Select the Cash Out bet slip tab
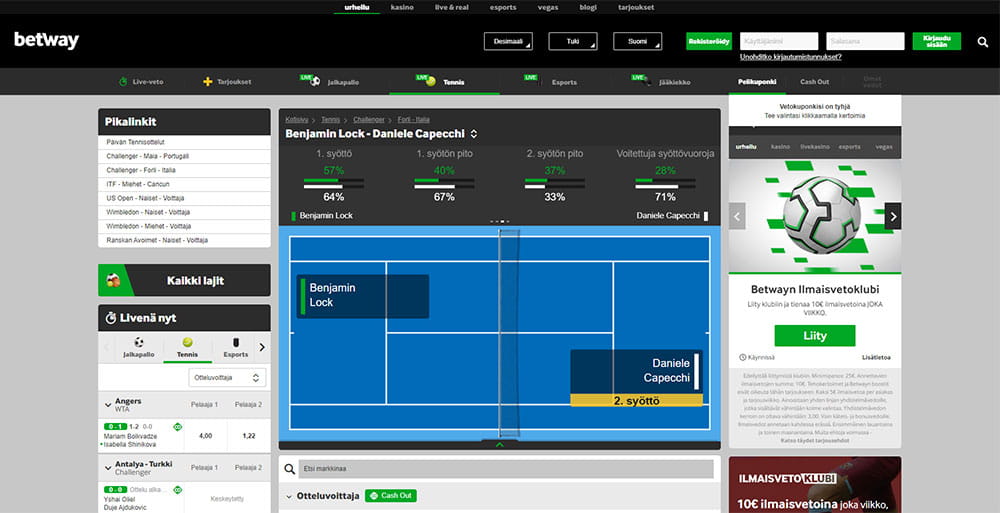Image resolution: width=1000 pixels, height=513 pixels. [814, 82]
